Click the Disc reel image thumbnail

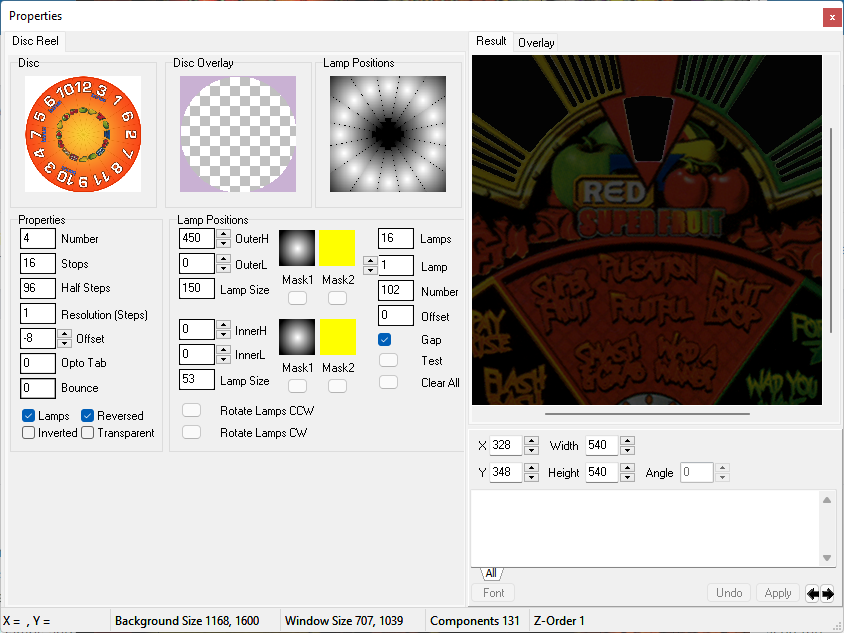[x=83, y=134]
